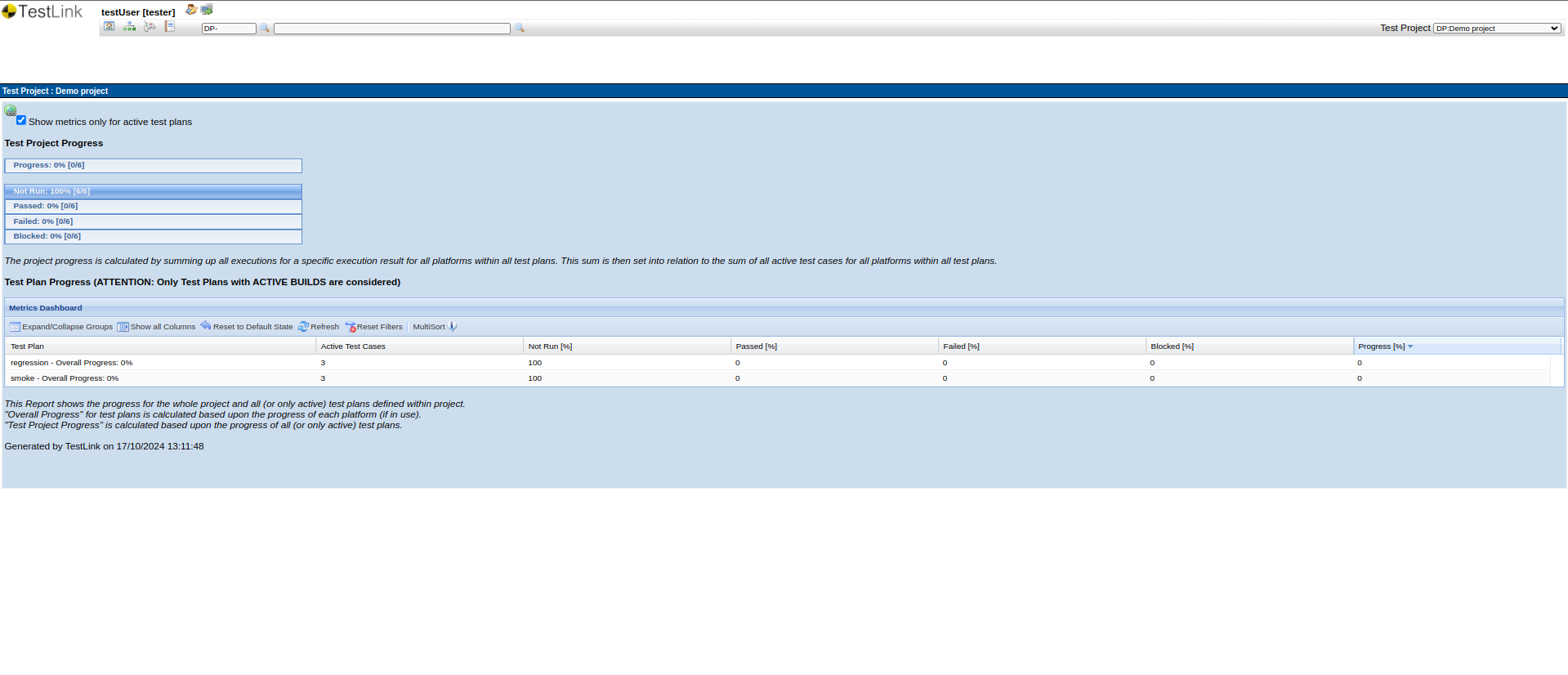
Task: Refresh the Metrics Dashboard table
Action: point(319,327)
